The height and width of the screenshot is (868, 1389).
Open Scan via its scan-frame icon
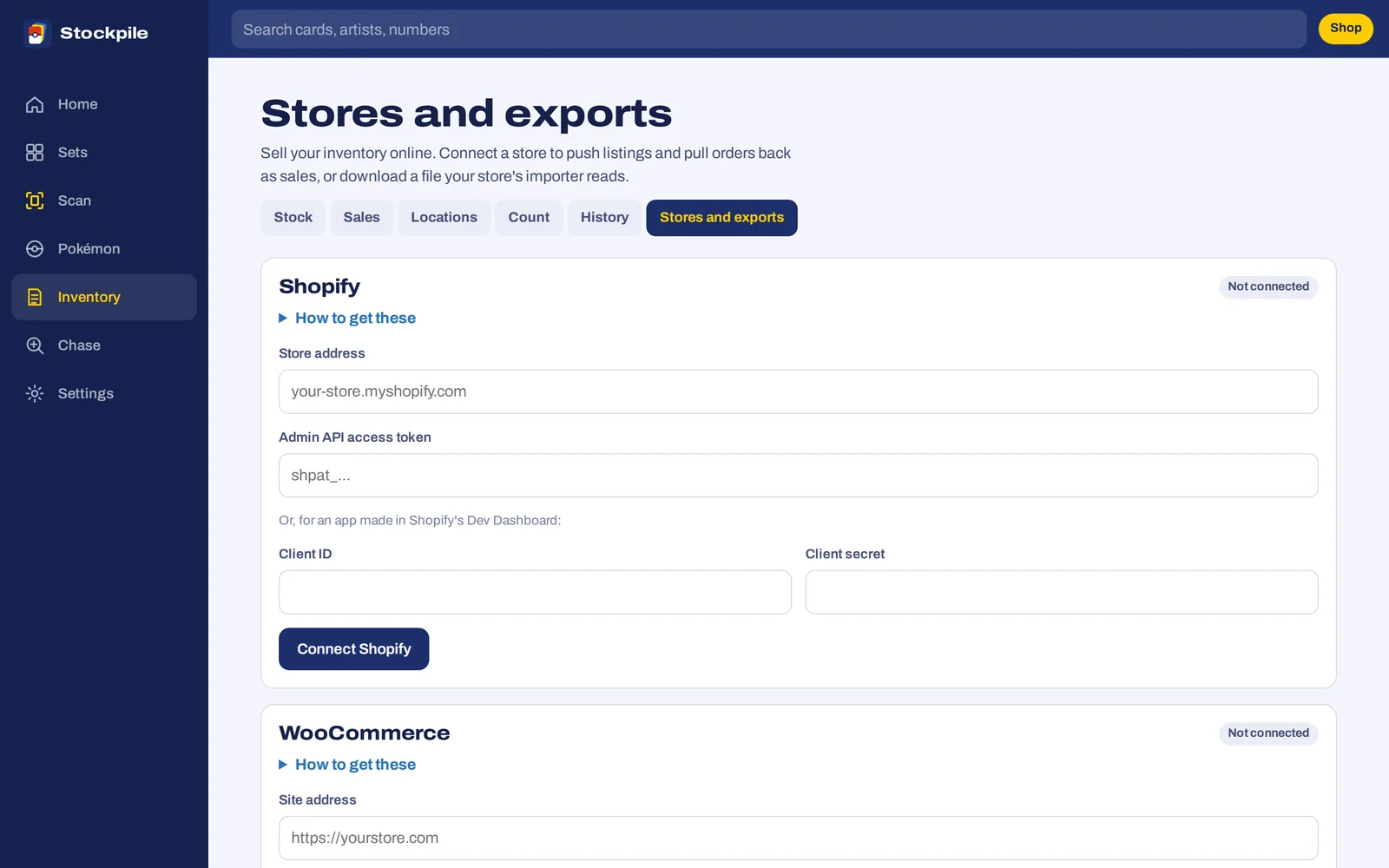tap(35, 201)
